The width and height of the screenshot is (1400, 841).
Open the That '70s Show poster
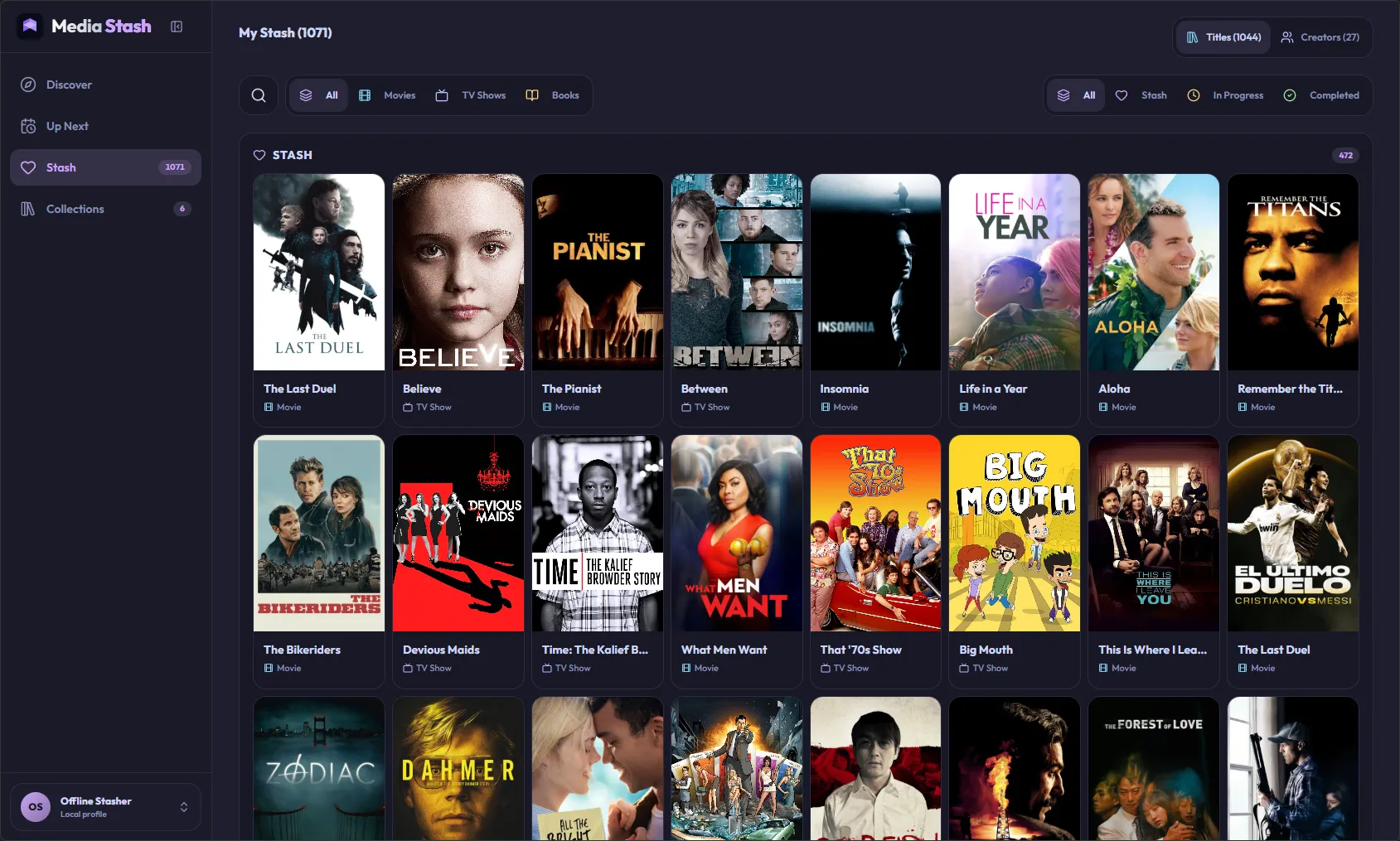click(875, 534)
